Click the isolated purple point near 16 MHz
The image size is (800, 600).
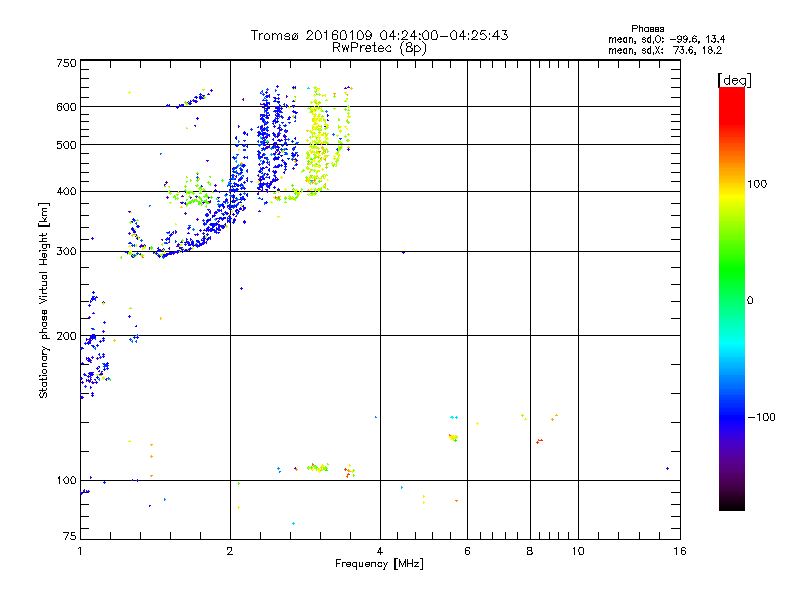[x=667, y=468]
